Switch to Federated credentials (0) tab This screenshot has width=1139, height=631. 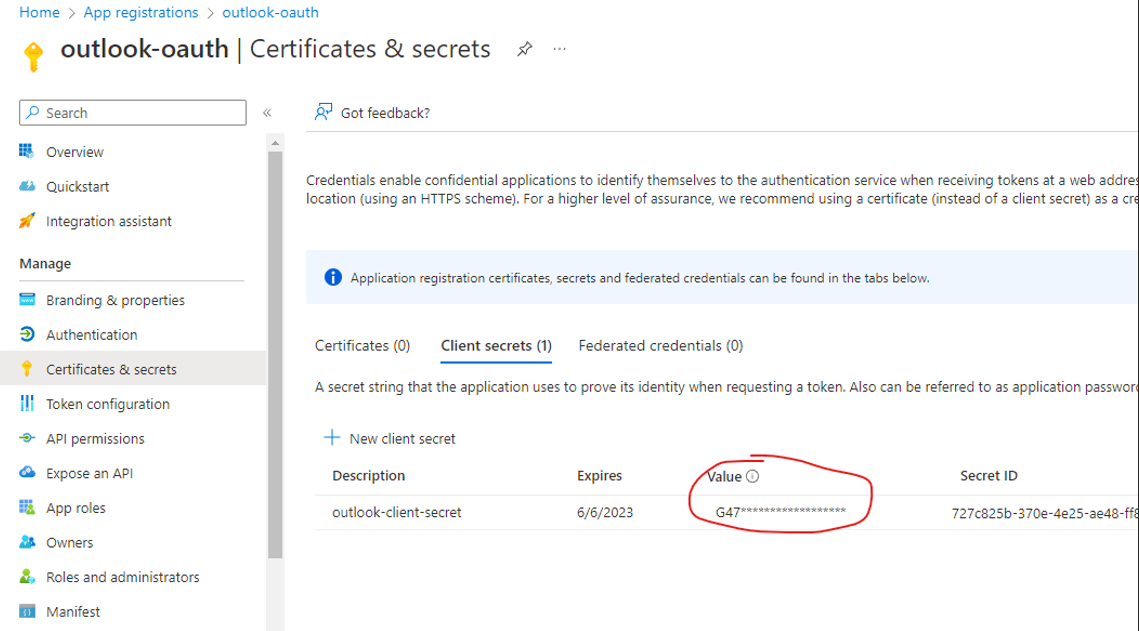tap(660, 346)
